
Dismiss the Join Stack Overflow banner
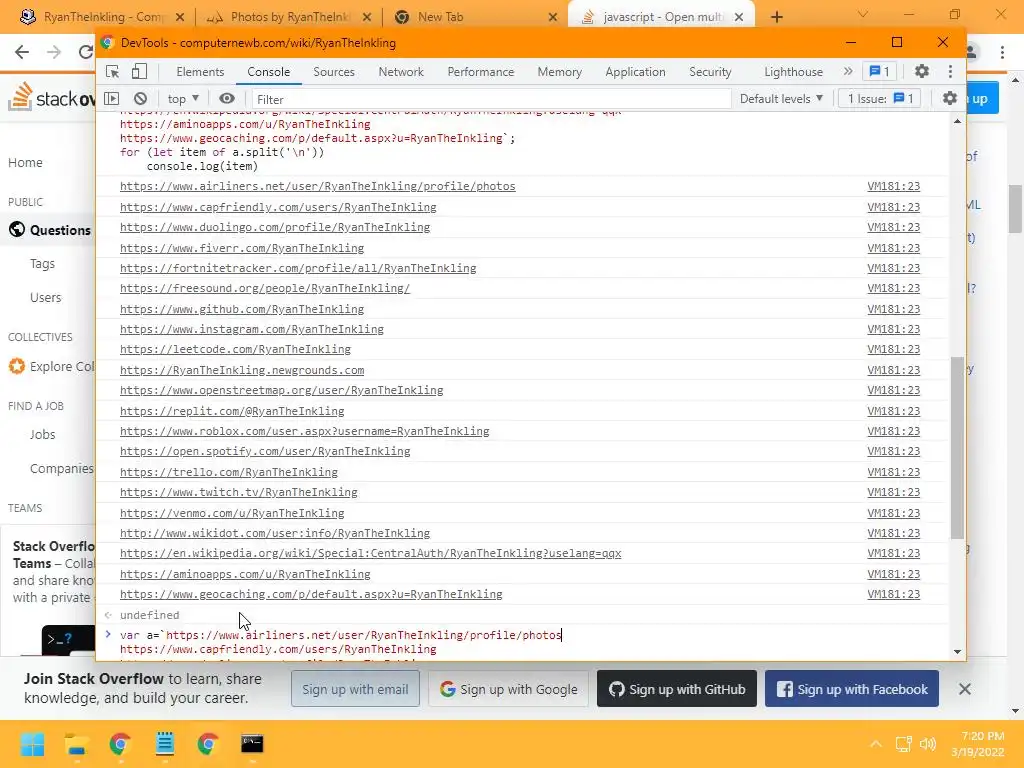965,689
